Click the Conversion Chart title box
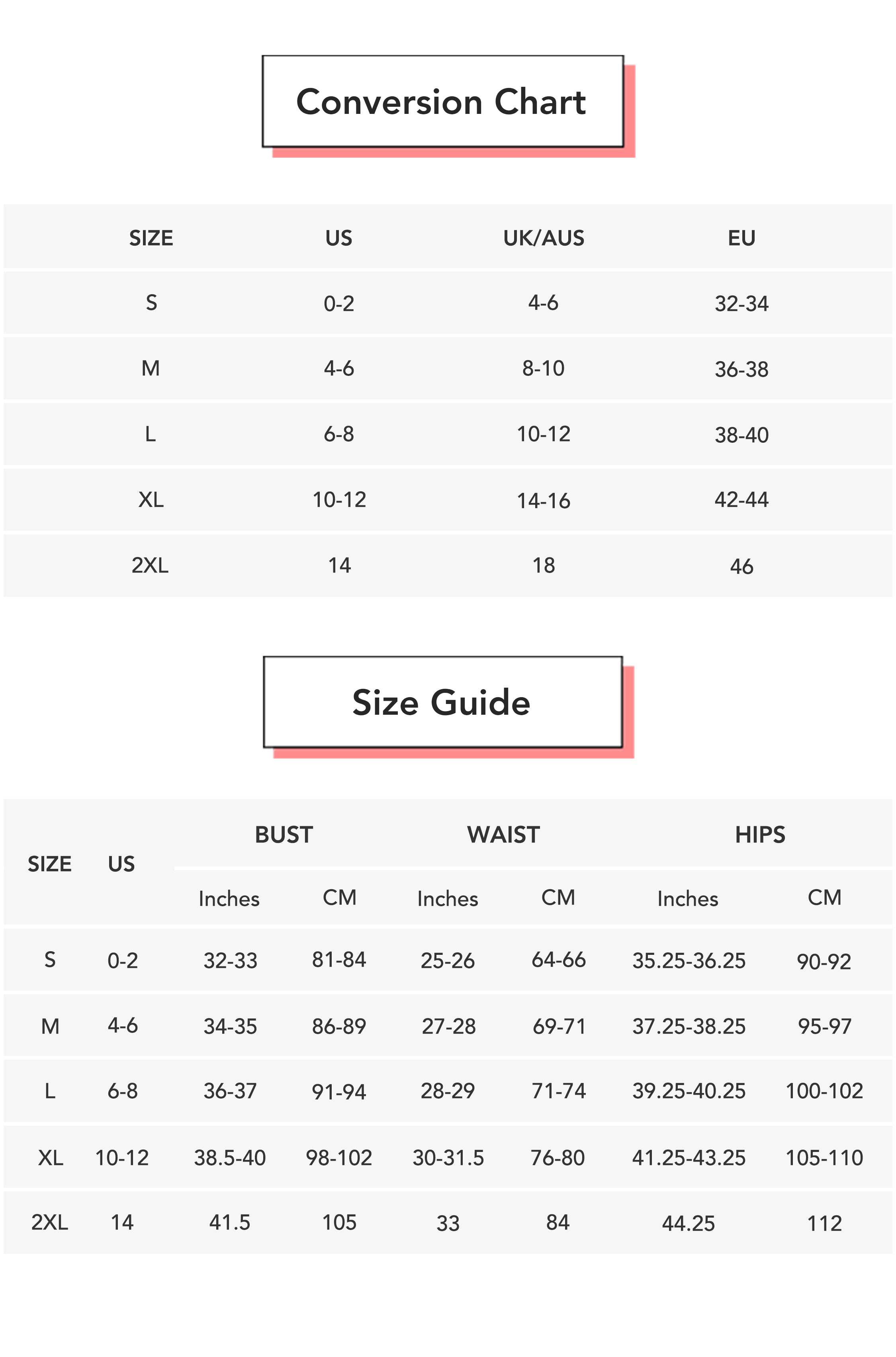 [442, 102]
